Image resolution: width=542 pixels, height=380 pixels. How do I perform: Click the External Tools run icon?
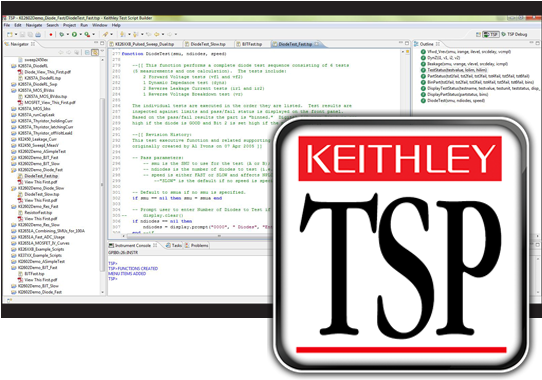pyautogui.click(x=87, y=34)
